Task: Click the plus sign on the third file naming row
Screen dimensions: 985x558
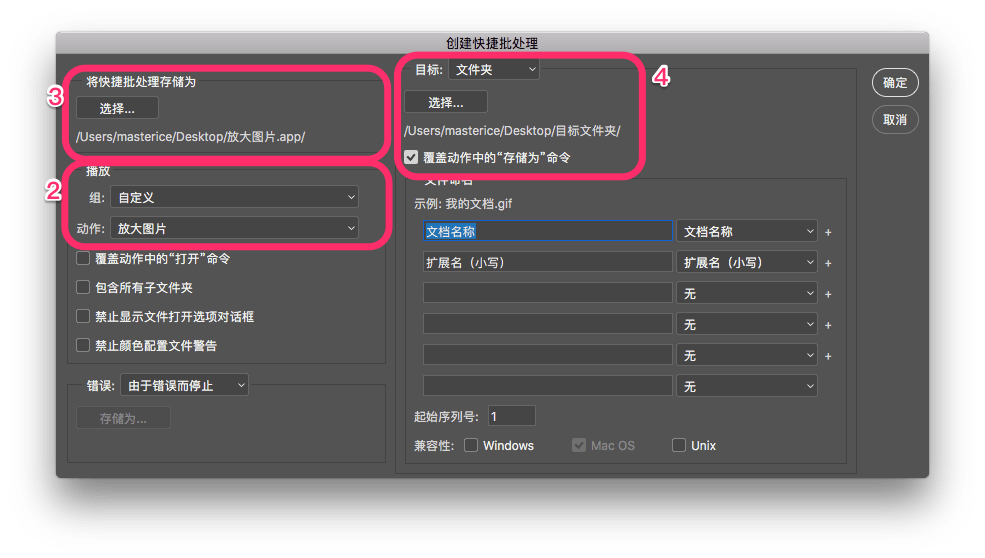Action: (x=827, y=294)
